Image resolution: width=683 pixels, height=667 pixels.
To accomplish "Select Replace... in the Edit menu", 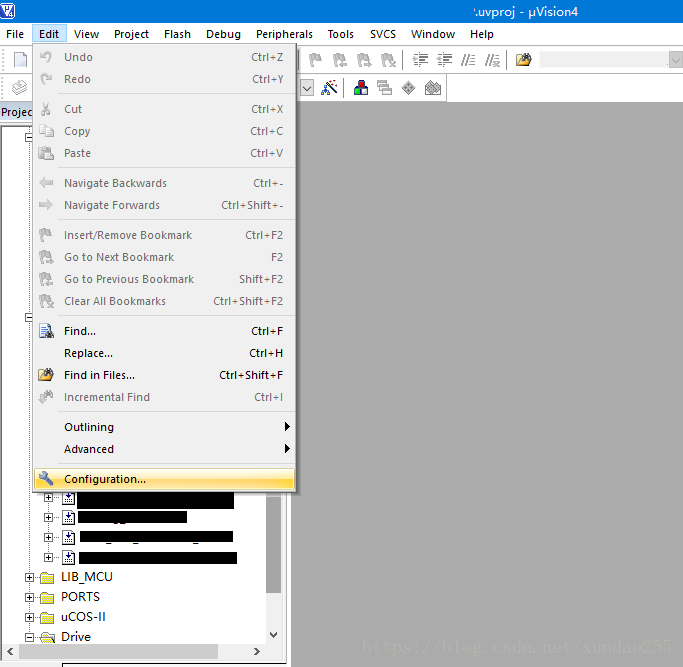I will (164, 353).
